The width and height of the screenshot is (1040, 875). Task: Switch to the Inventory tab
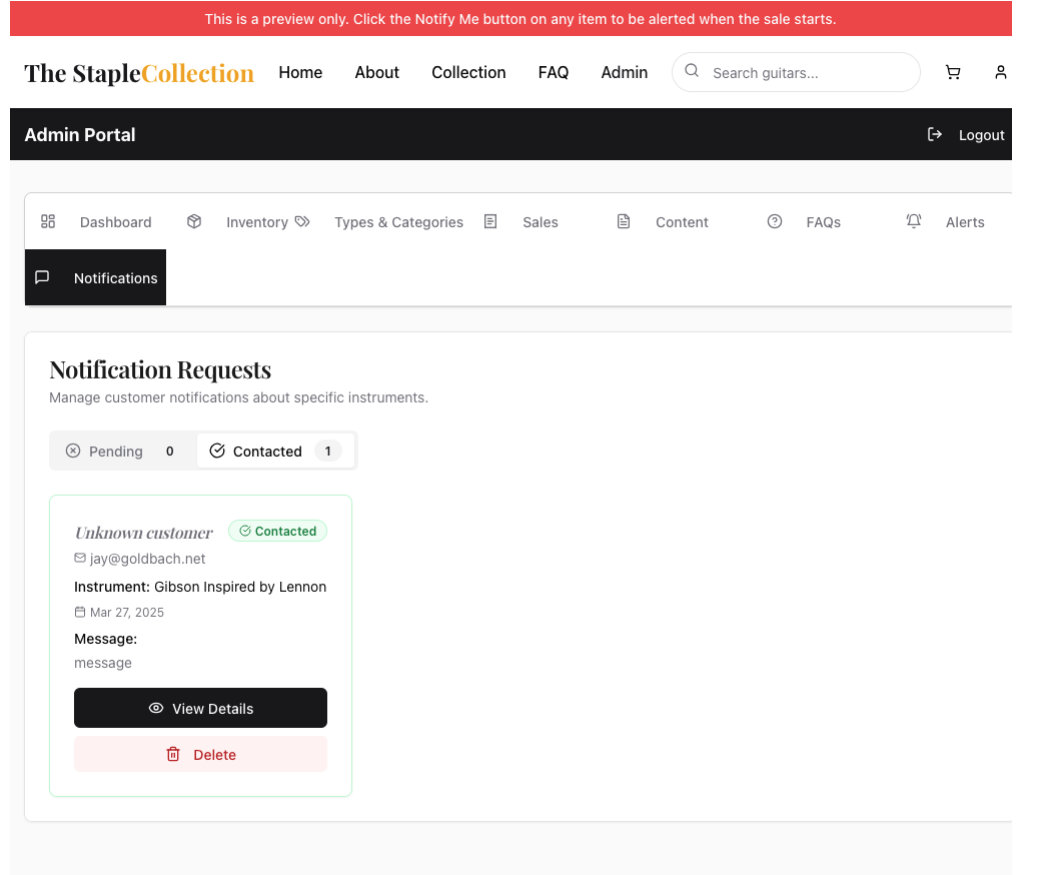236,222
